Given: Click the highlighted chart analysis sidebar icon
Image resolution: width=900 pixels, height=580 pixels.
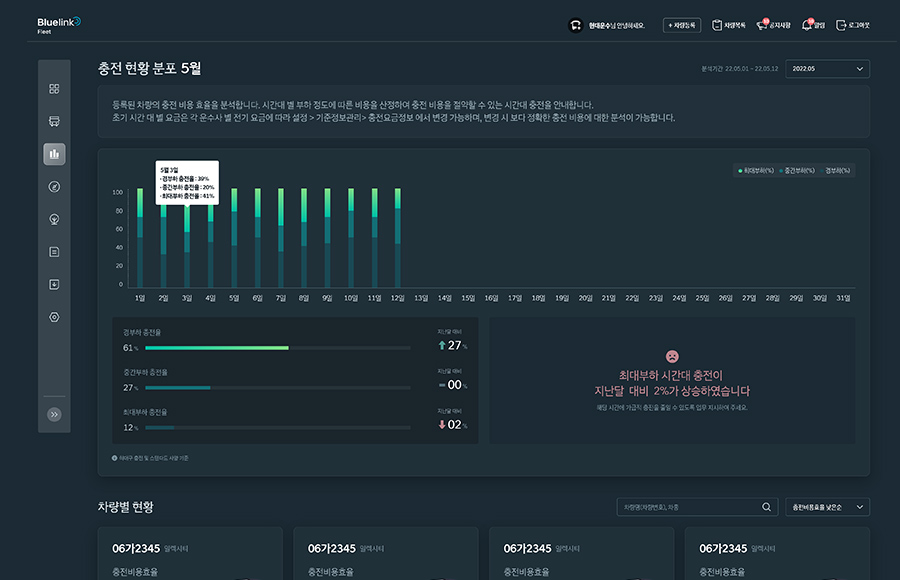Looking at the screenshot, I should point(55,154).
